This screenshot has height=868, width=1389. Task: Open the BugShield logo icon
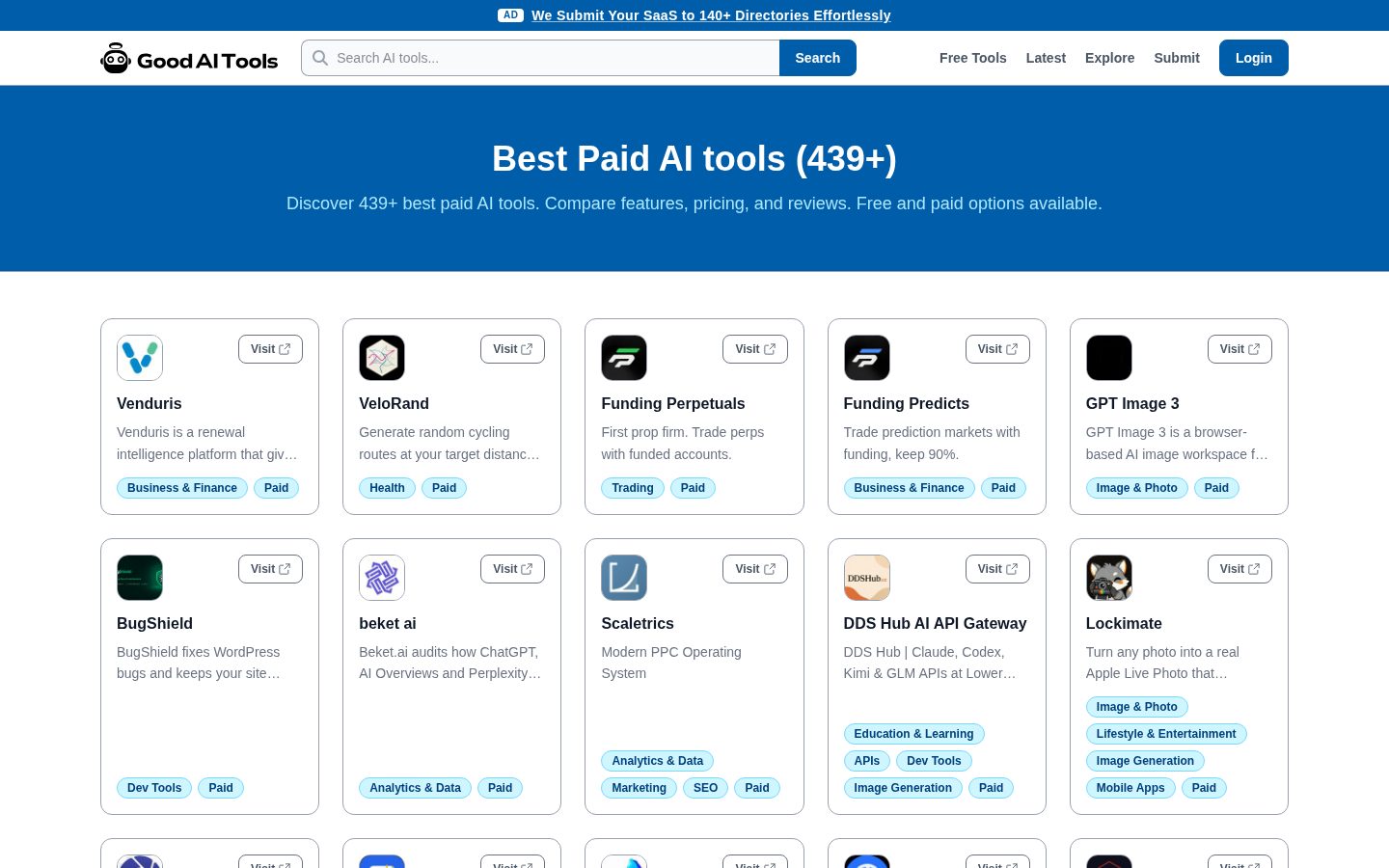[x=140, y=578]
